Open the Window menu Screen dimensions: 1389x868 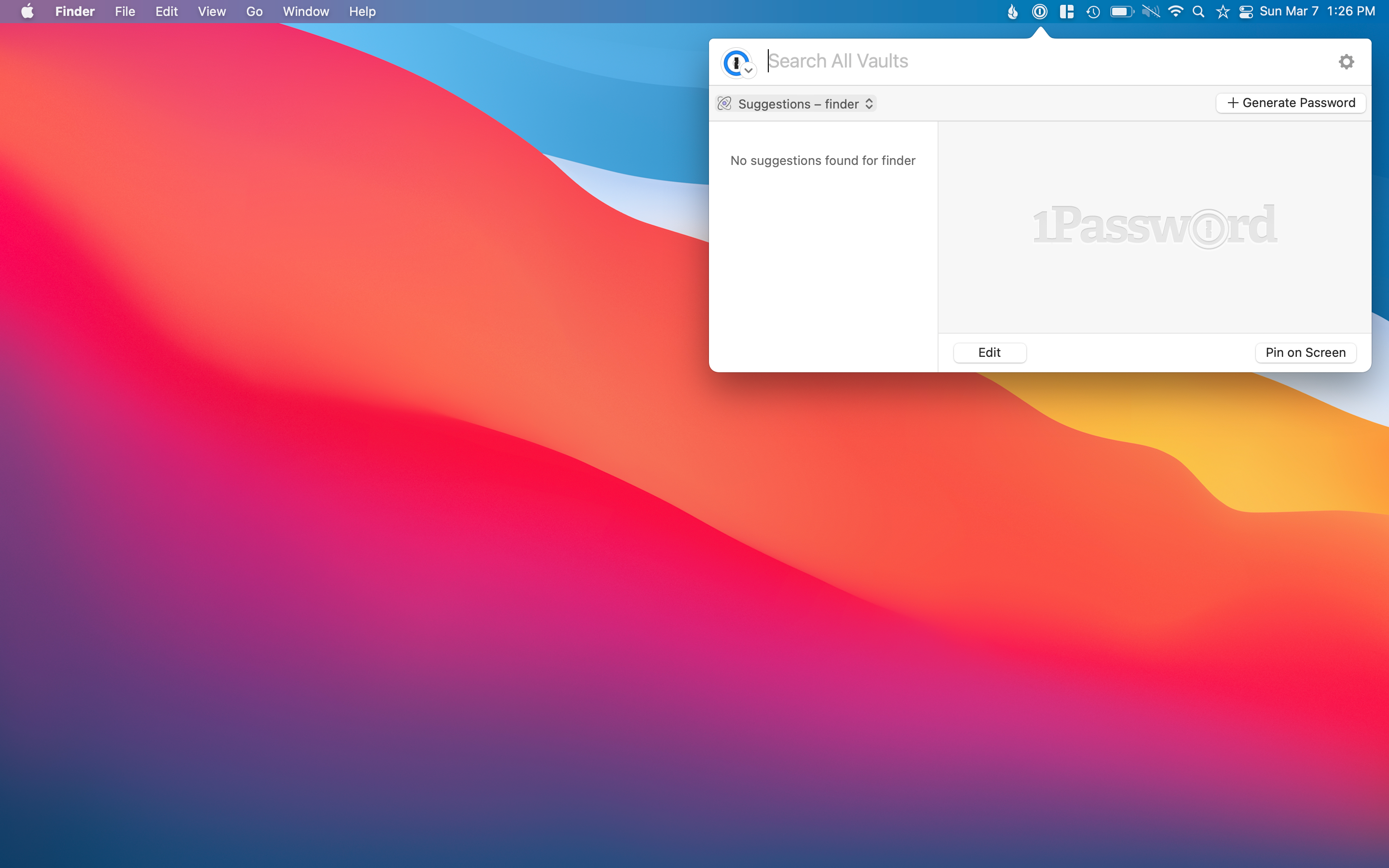306,12
